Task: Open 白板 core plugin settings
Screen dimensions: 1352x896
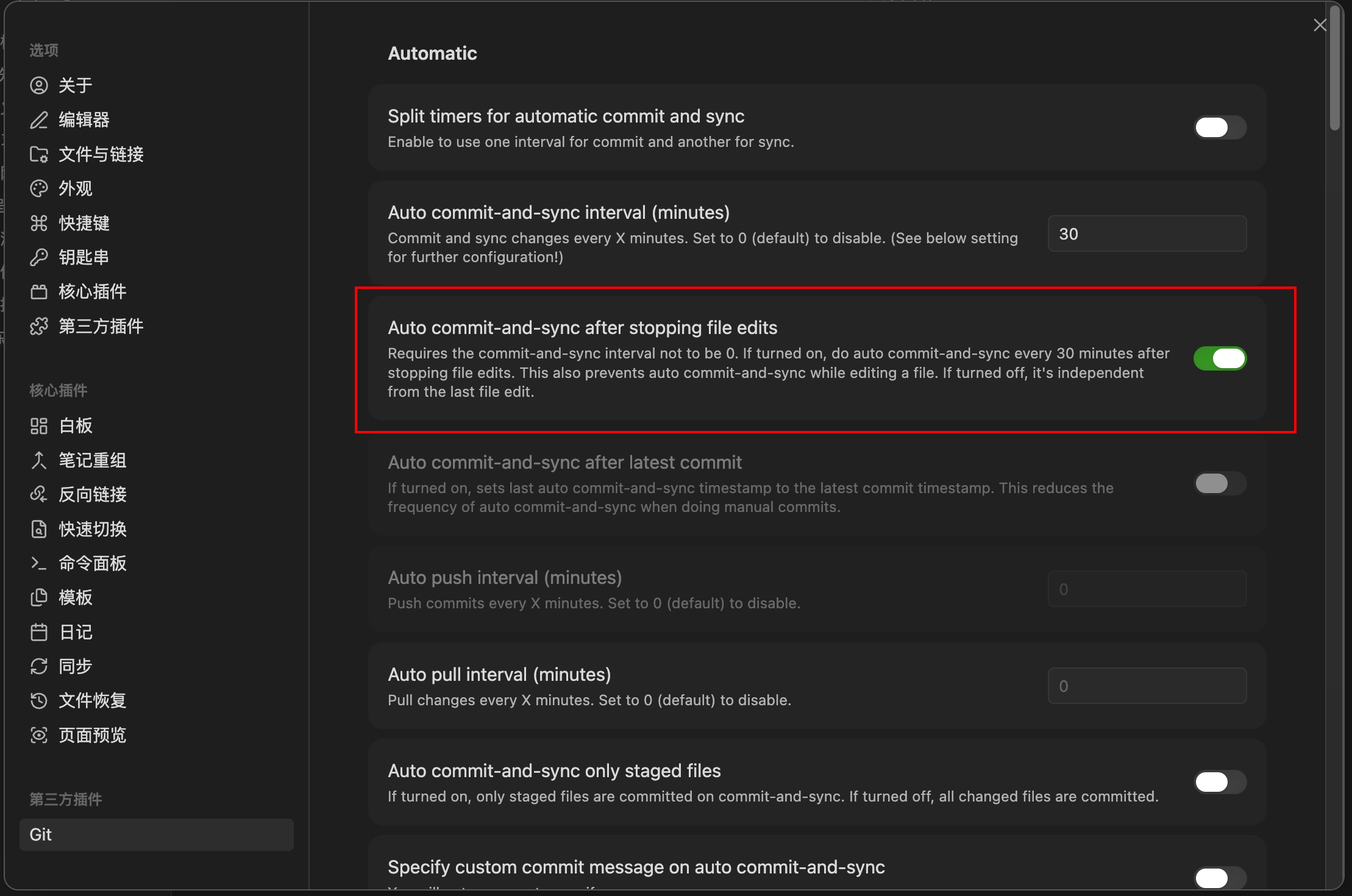Action: coord(157,425)
